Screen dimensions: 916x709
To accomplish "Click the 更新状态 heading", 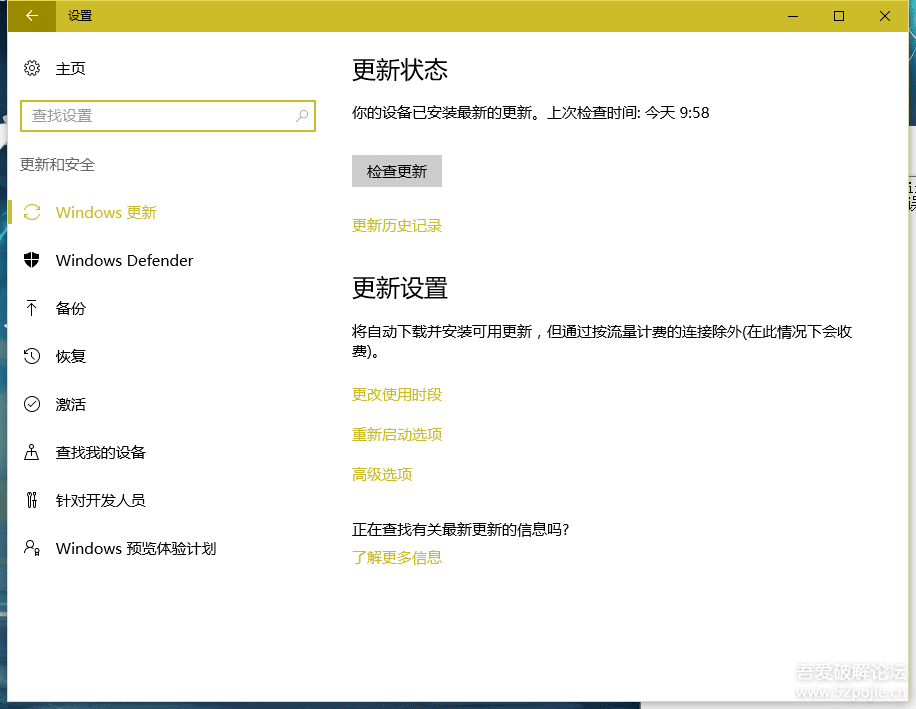I will 400,70.
